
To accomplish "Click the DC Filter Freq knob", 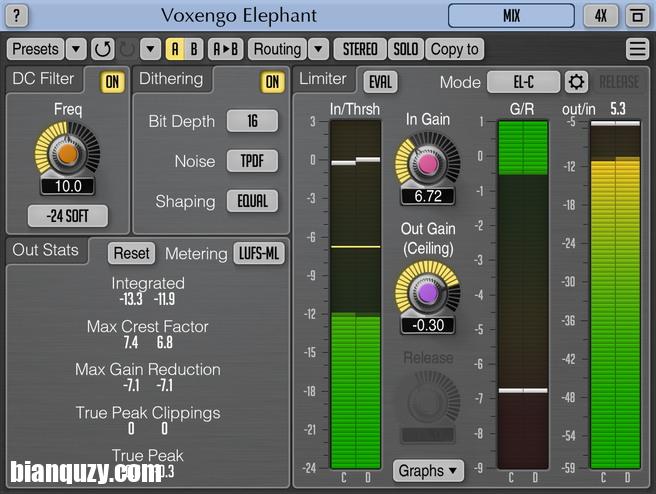I will tap(67, 154).
